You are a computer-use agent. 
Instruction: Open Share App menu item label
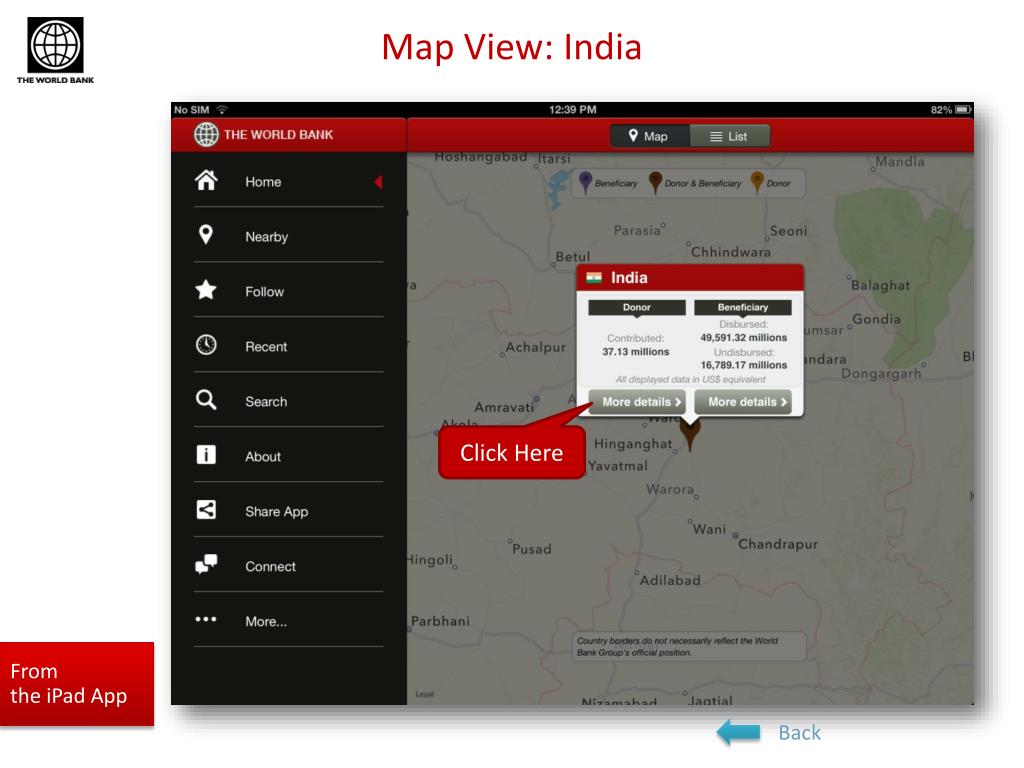coord(276,511)
